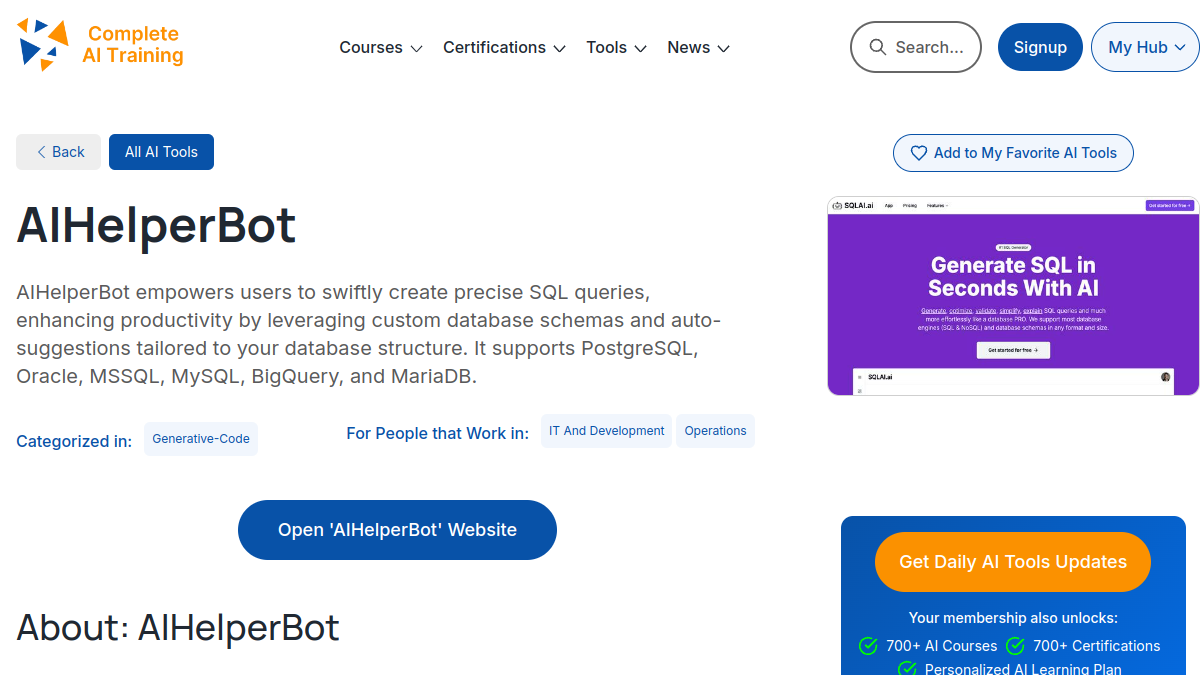Expand the Courses menu chevron
1200x675 pixels.
pyautogui.click(x=416, y=48)
